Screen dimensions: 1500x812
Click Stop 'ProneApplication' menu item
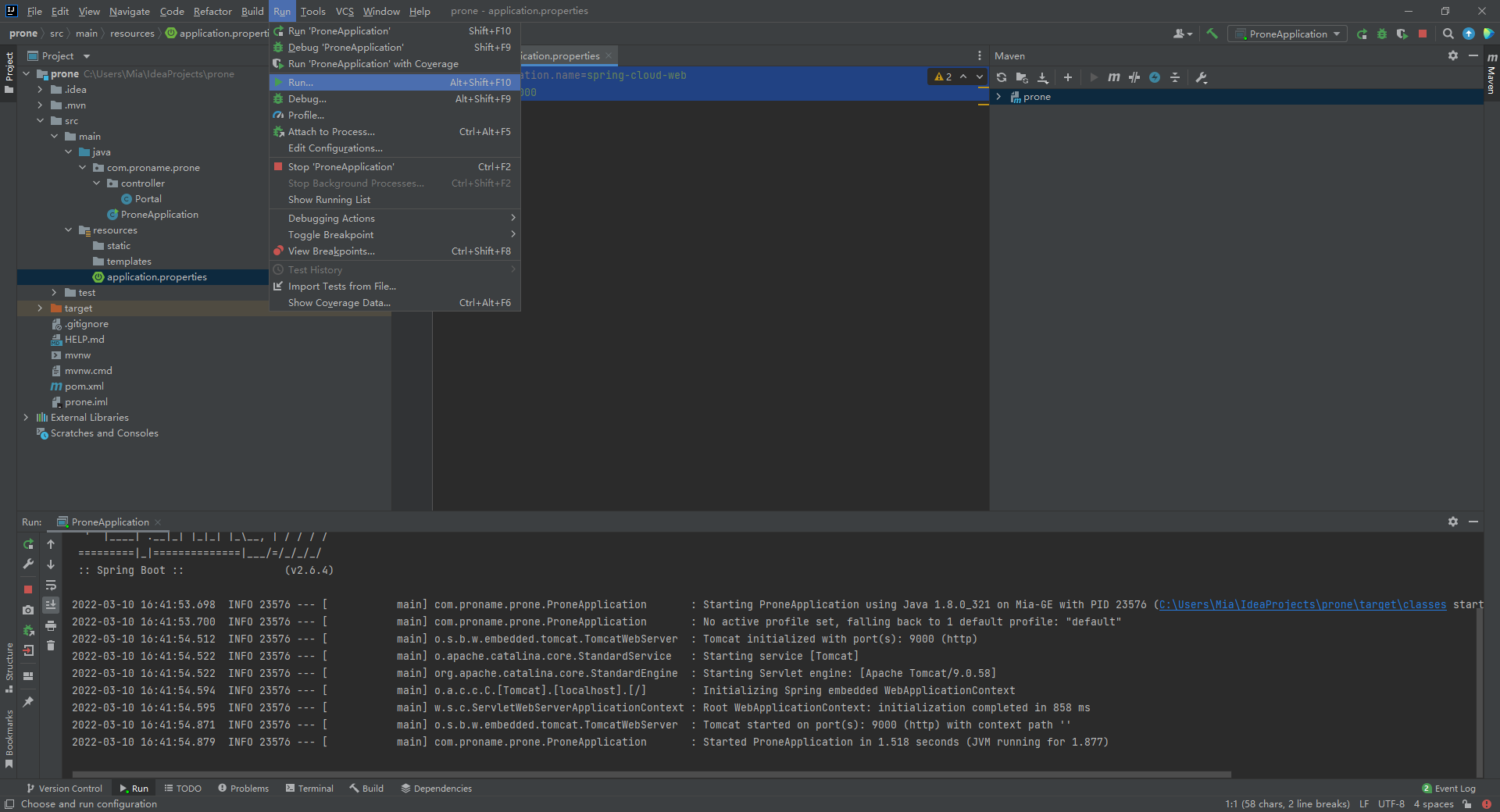coord(395,167)
